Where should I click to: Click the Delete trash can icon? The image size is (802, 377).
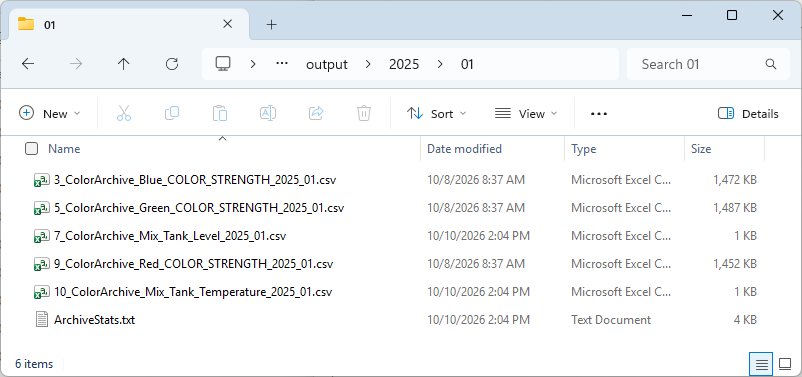pyautogui.click(x=364, y=114)
